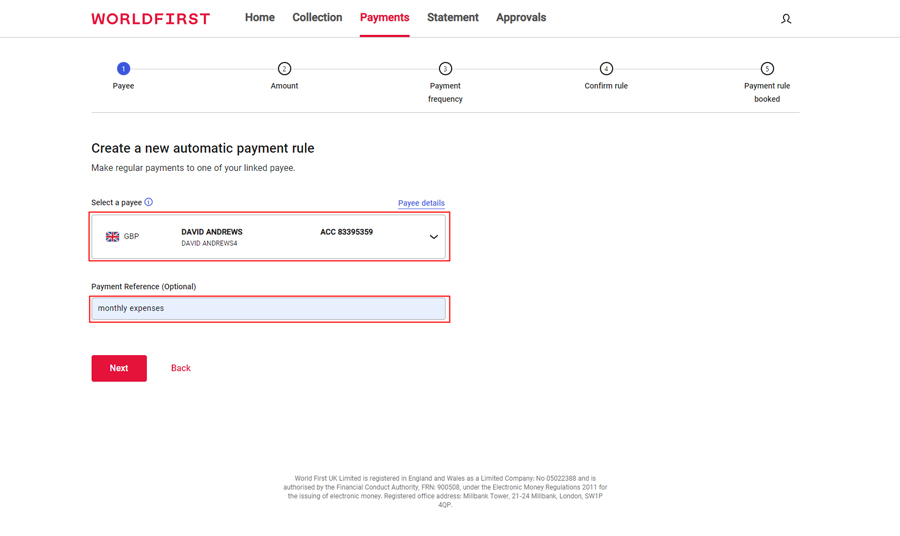Switch to the Collection tab
The height and width of the screenshot is (536, 900).
pos(317,18)
